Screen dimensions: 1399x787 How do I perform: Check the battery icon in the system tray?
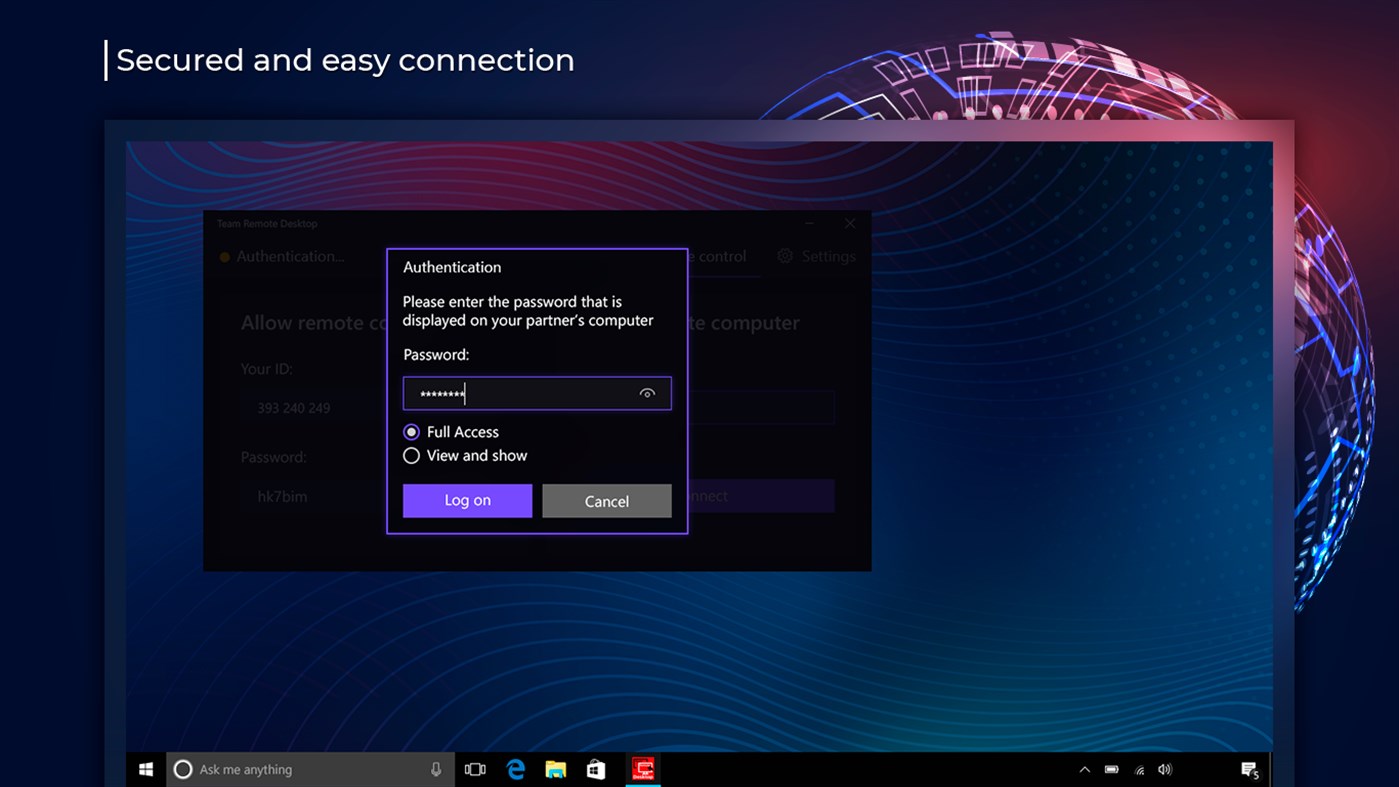[x=1110, y=769]
